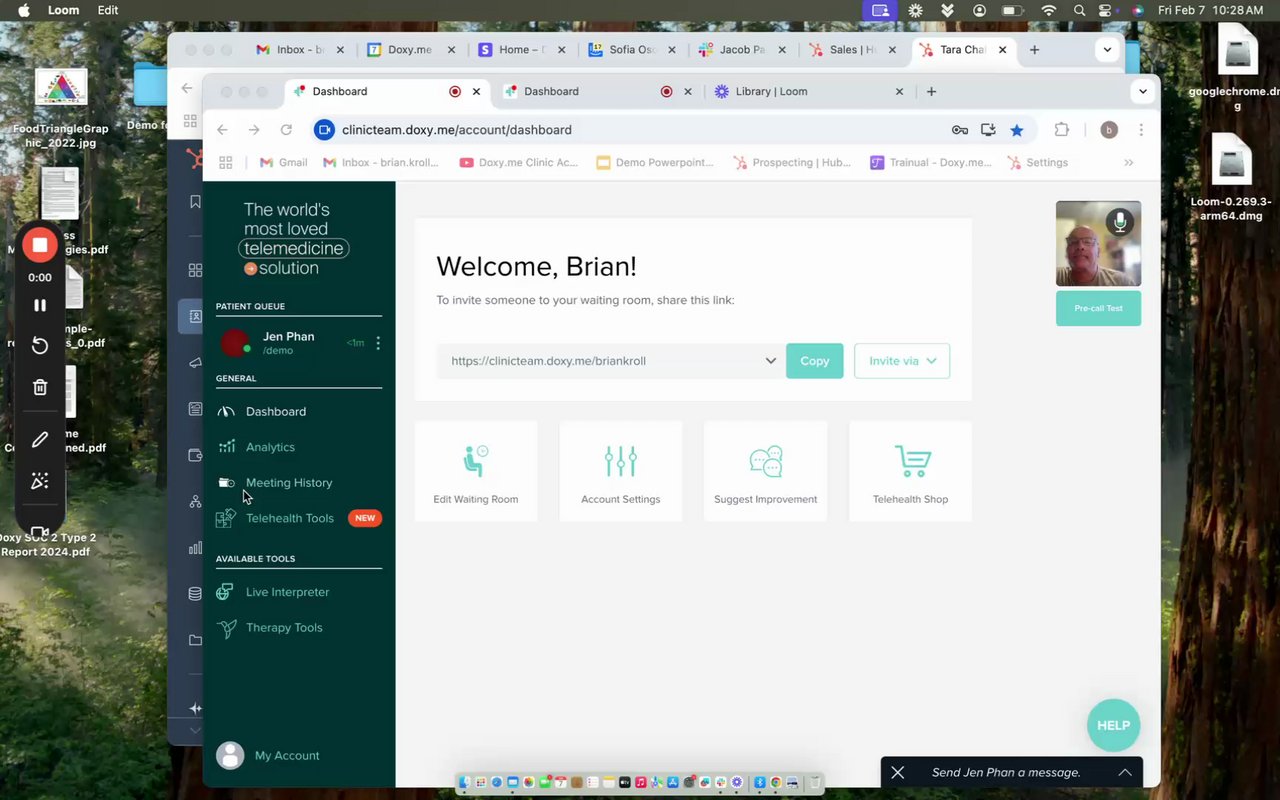1280x800 pixels.
Task: Open Prospecting | Hub... bookmark
Action: click(x=792, y=162)
